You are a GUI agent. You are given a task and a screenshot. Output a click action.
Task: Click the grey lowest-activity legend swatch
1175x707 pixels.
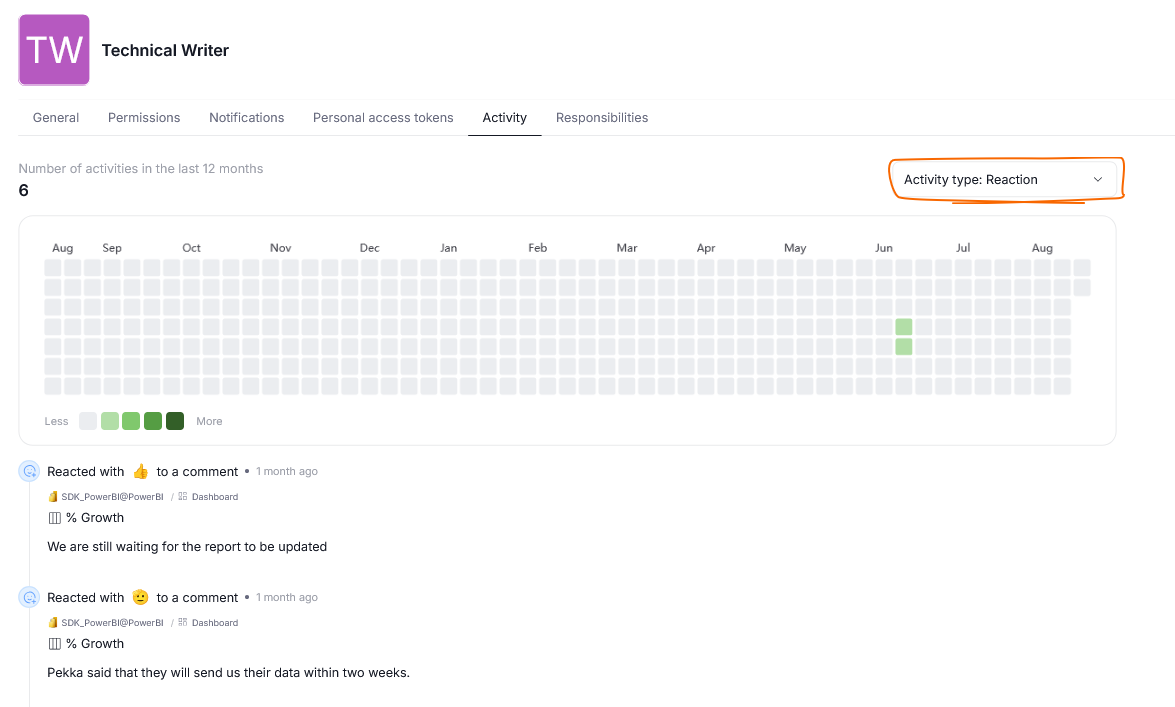pos(88,421)
